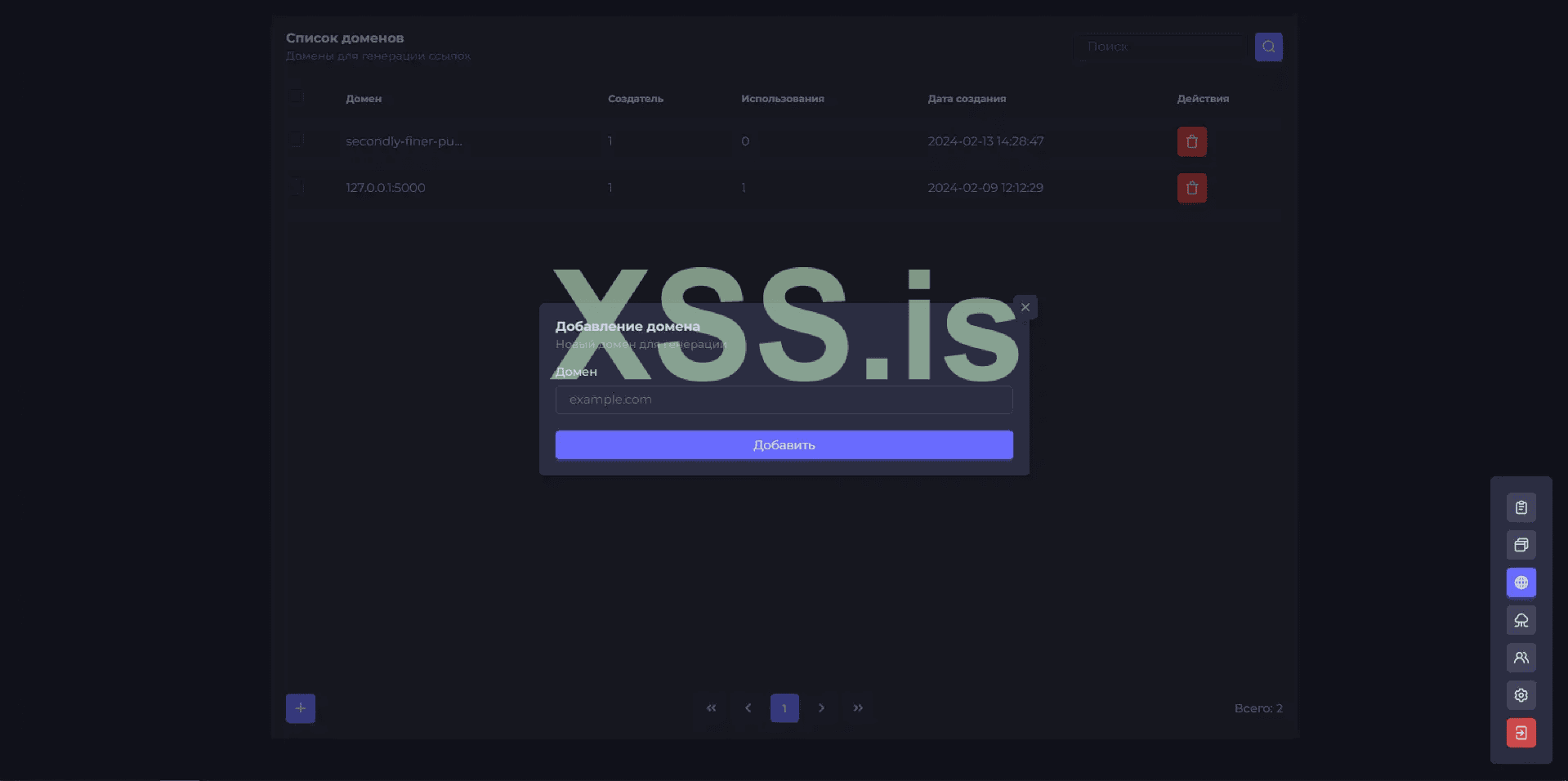Click the date 2024-02-13 14:28:47
This screenshot has width=1568, height=781.
(x=985, y=141)
